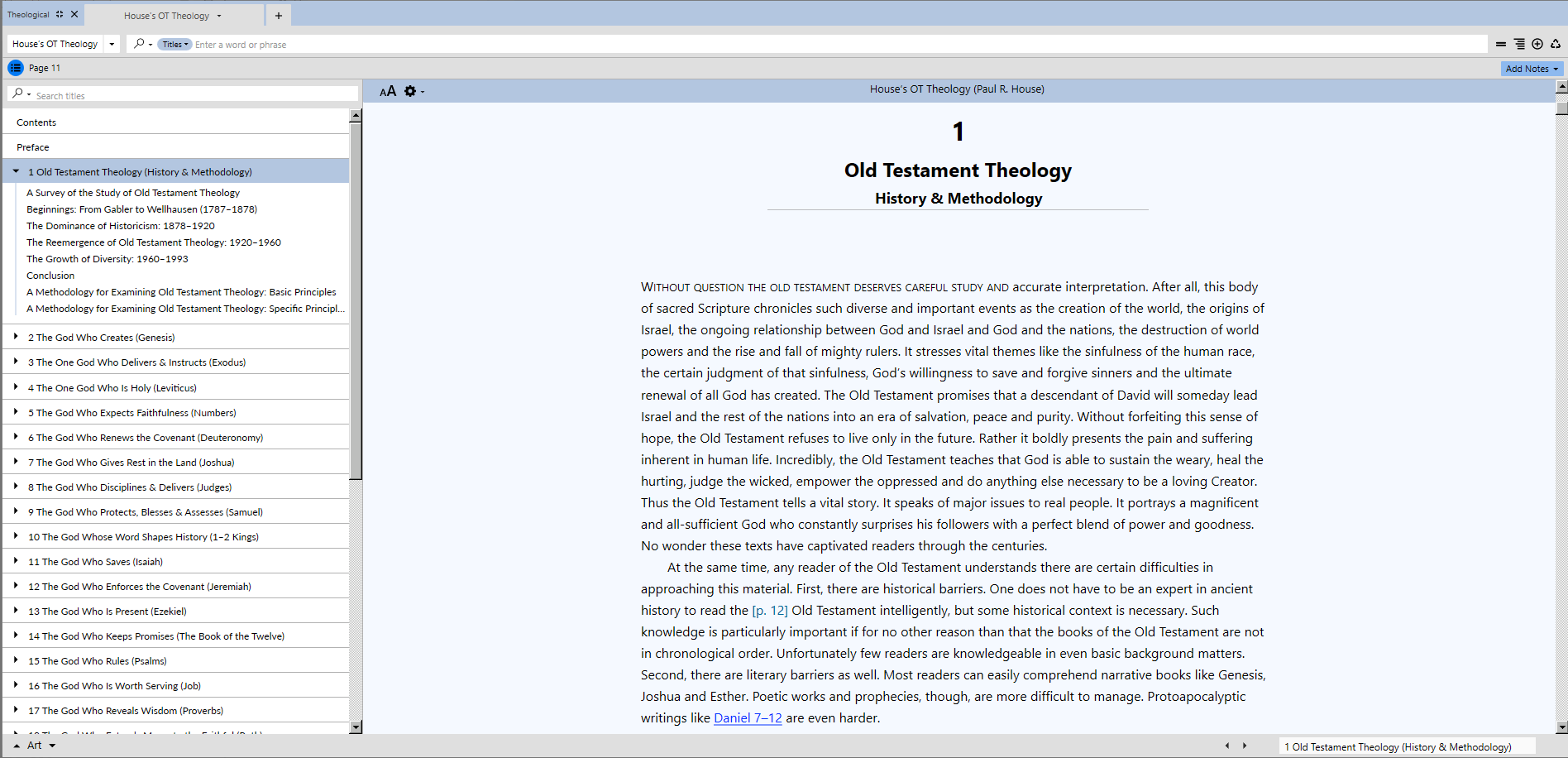
Task: Follow the Daniel 7–12 scripture link
Action: (748, 718)
